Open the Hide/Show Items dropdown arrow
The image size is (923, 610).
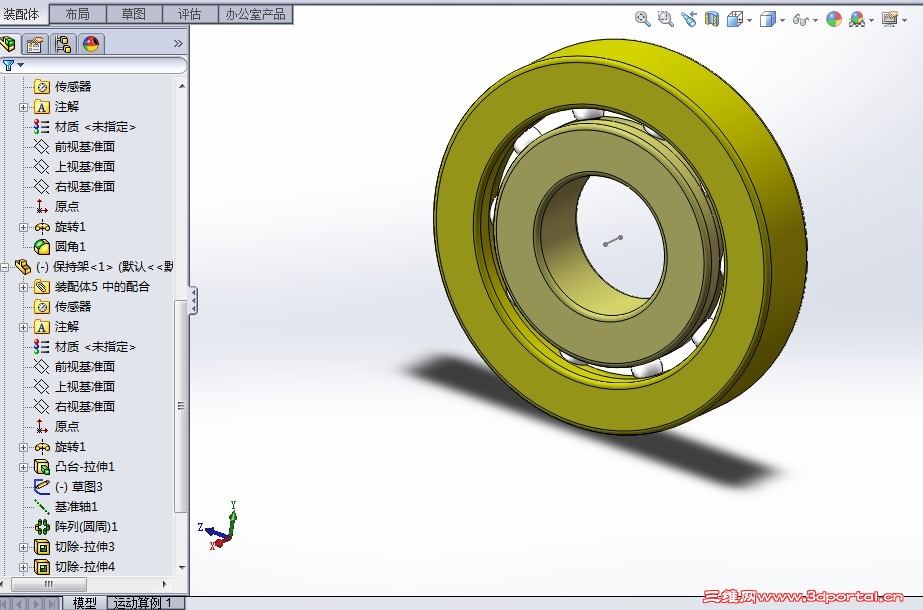[x=815, y=20]
